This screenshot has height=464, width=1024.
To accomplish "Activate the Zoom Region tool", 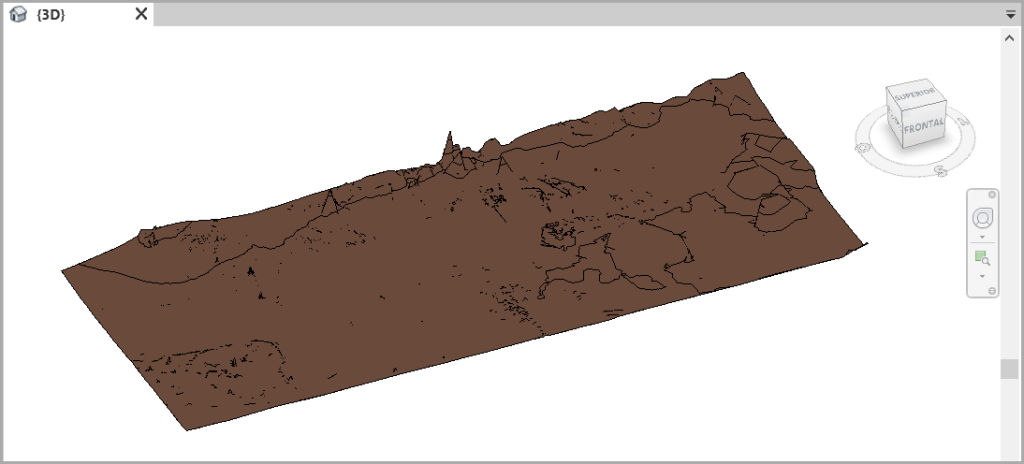I will [x=982, y=257].
